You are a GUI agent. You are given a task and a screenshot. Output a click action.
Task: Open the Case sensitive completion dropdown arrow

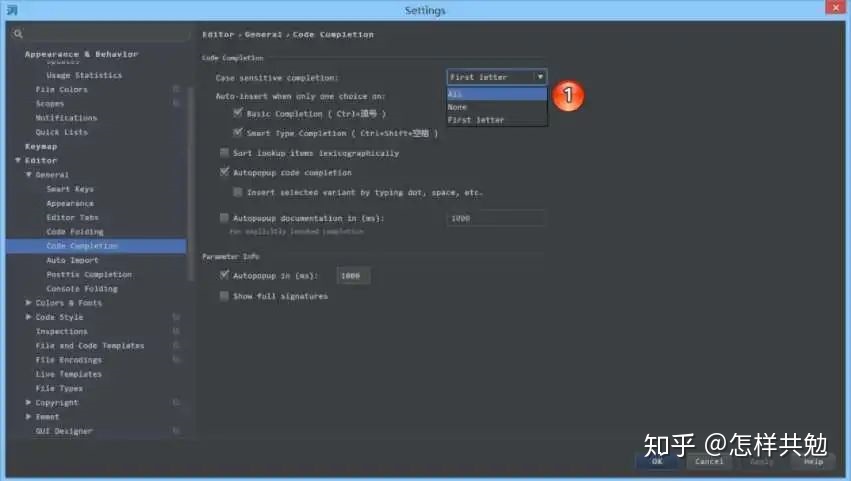click(540, 77)
